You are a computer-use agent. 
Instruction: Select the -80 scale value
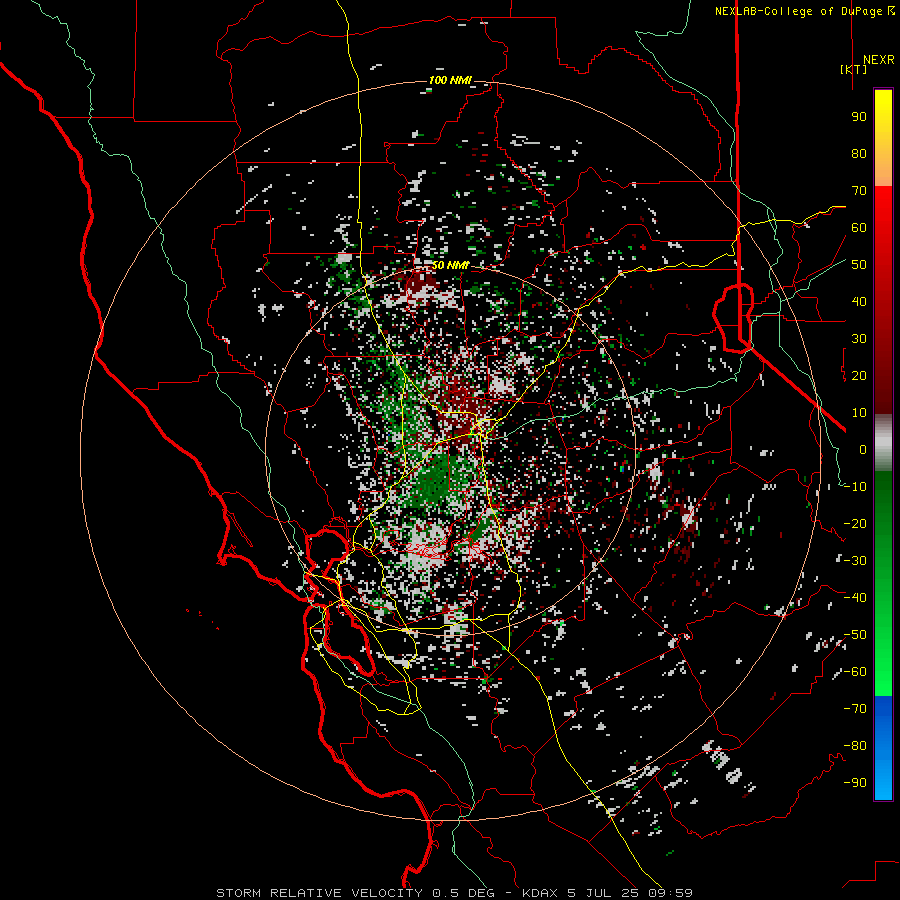(855, 746)
